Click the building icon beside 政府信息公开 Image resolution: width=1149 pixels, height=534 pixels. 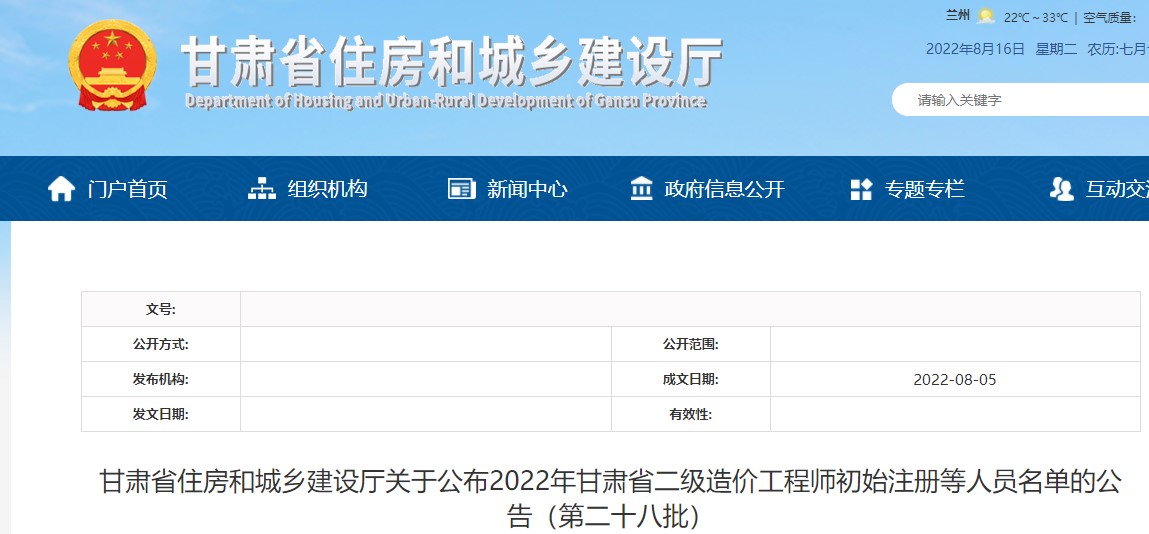click(641, 189)
